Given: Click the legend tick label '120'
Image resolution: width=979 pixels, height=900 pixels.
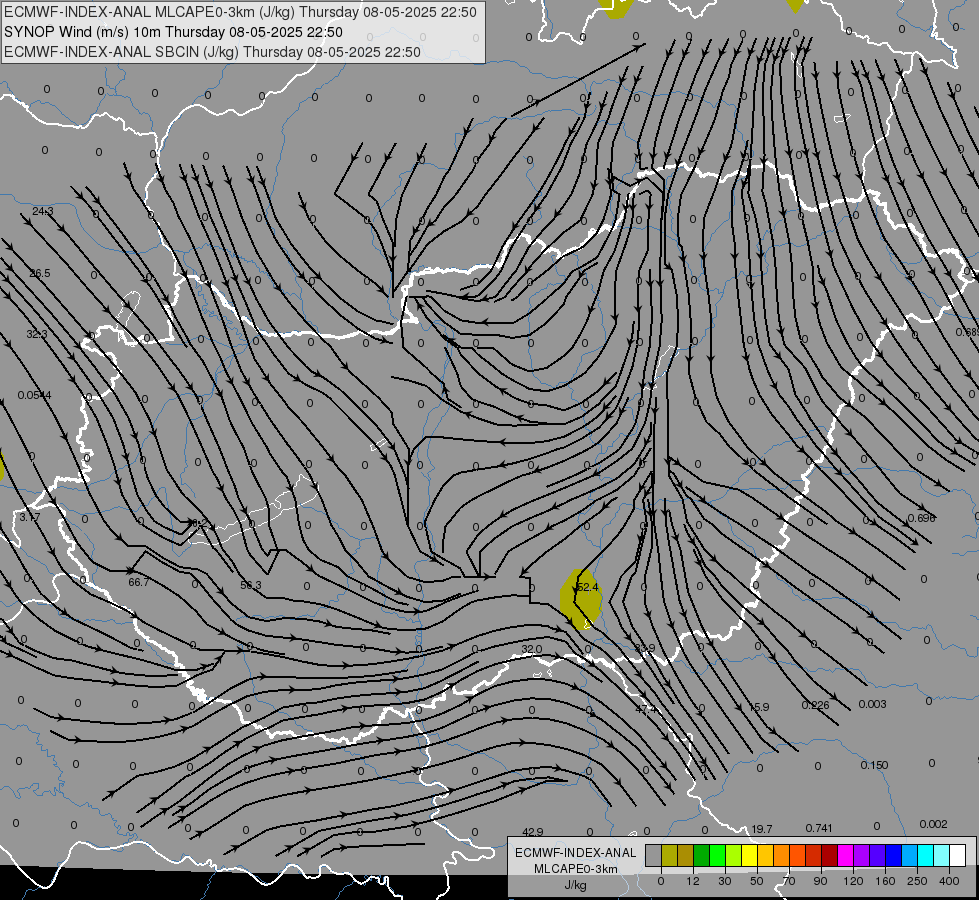Looking at the screenshot, I should click(x=853, y=881).
